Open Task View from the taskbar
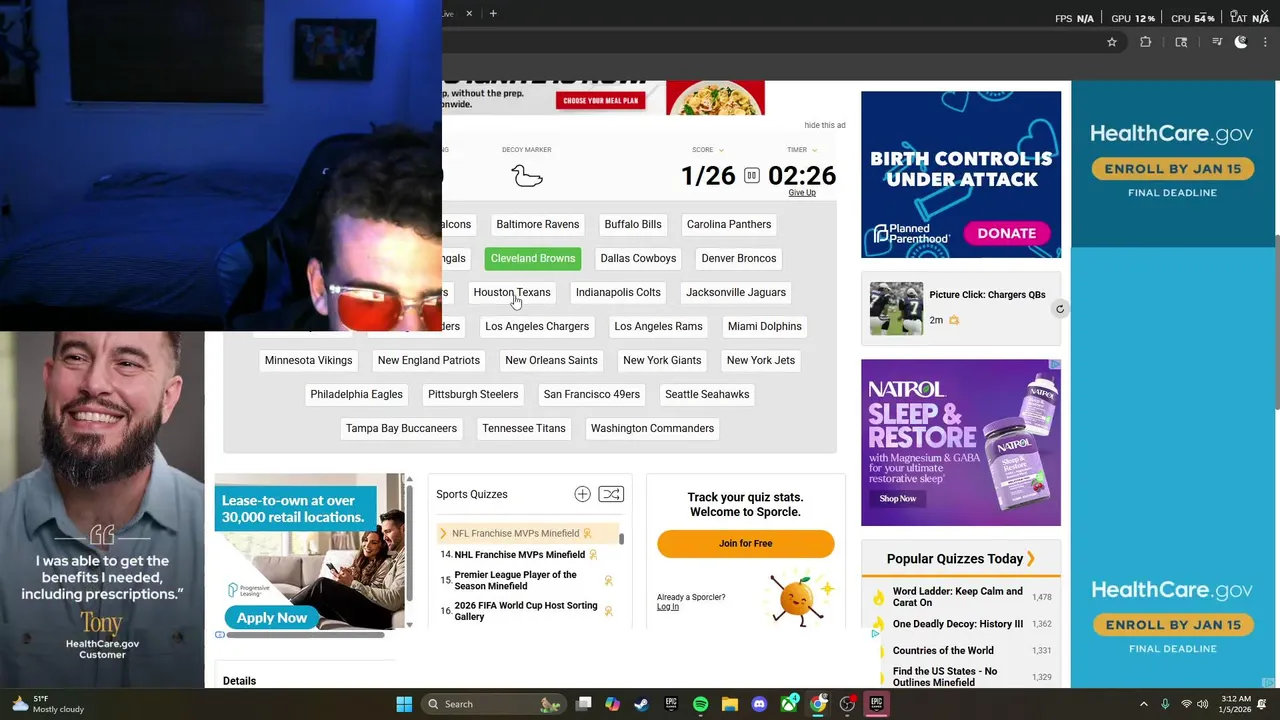The image size is (1280, 720). point(584,704)
